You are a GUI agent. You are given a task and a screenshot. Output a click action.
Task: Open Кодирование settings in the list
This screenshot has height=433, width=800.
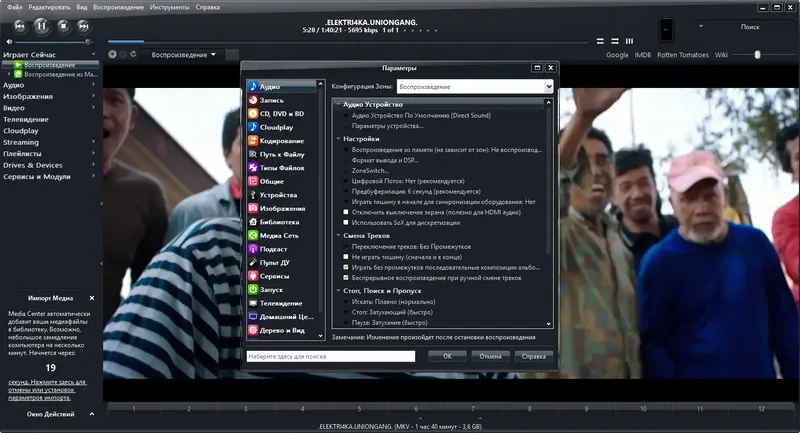point(281,141)
